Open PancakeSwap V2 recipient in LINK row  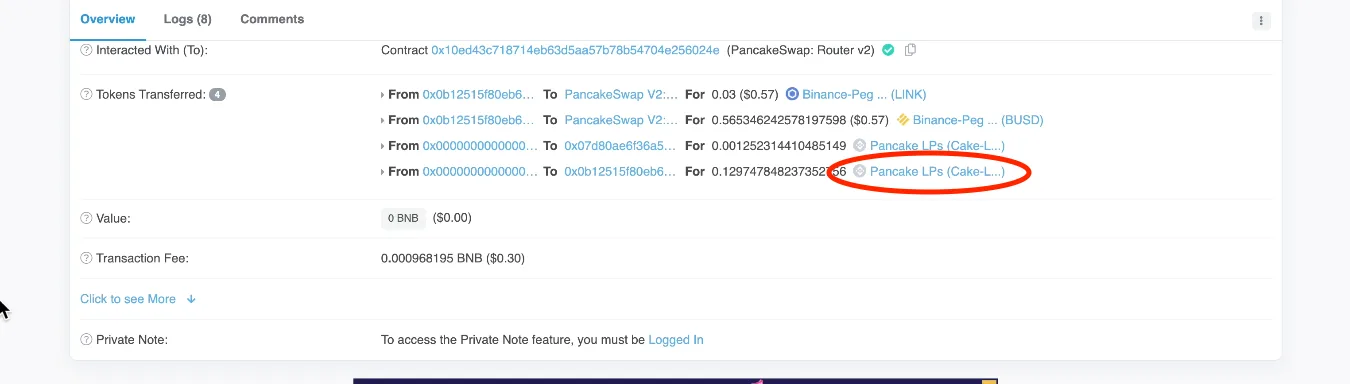tap(621, 94)
